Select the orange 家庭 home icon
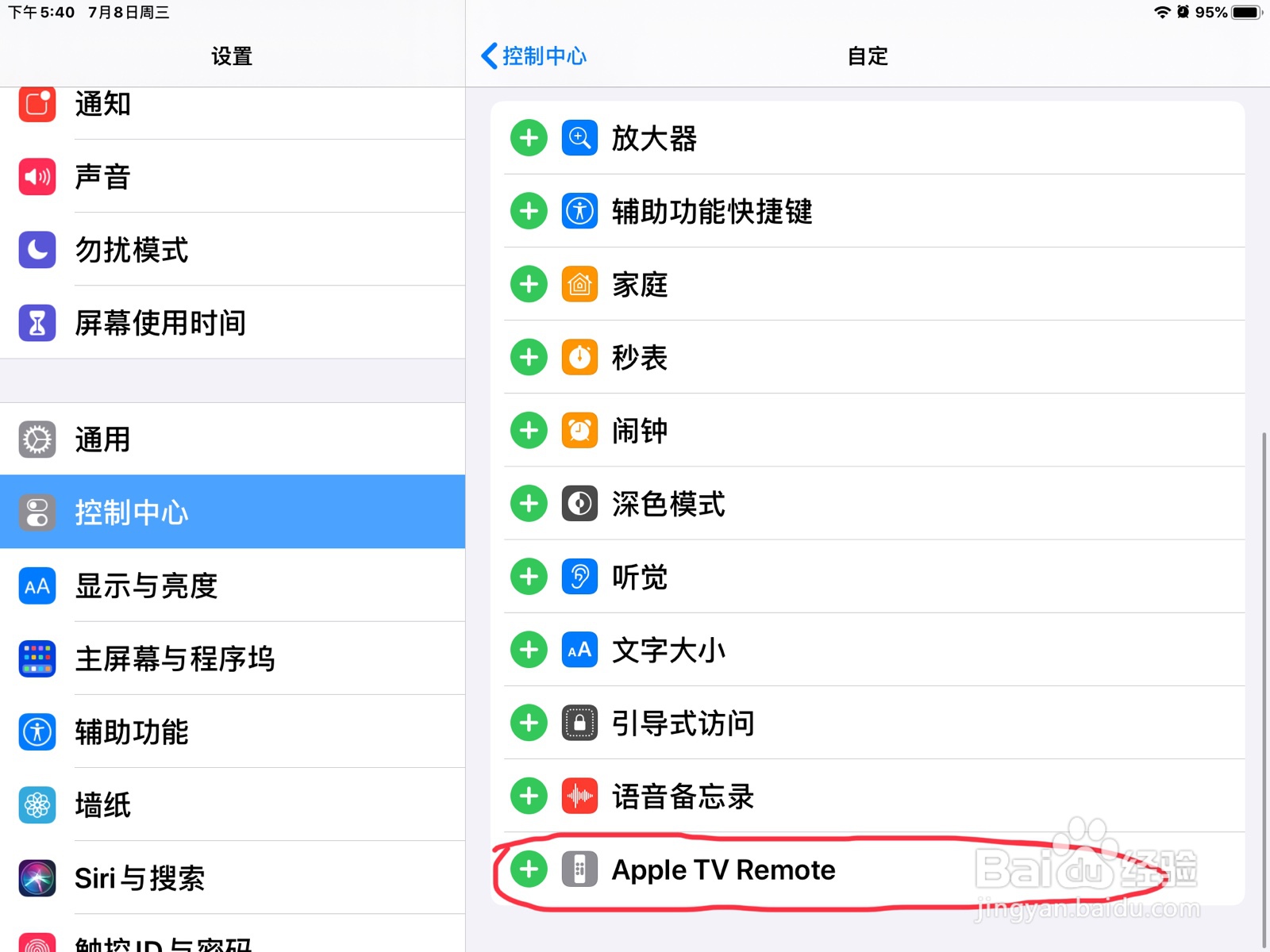This screenshot has height=952, width=1270. click(579, 284)
